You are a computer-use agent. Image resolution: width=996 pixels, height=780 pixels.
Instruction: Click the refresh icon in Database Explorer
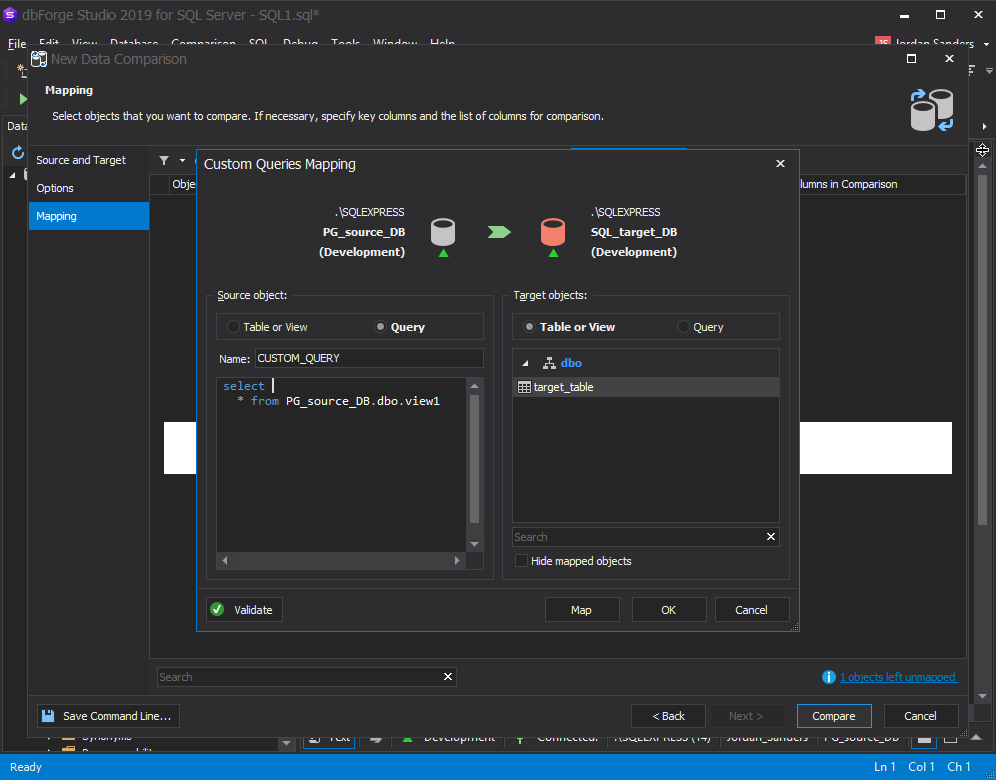tap(18, 152)
